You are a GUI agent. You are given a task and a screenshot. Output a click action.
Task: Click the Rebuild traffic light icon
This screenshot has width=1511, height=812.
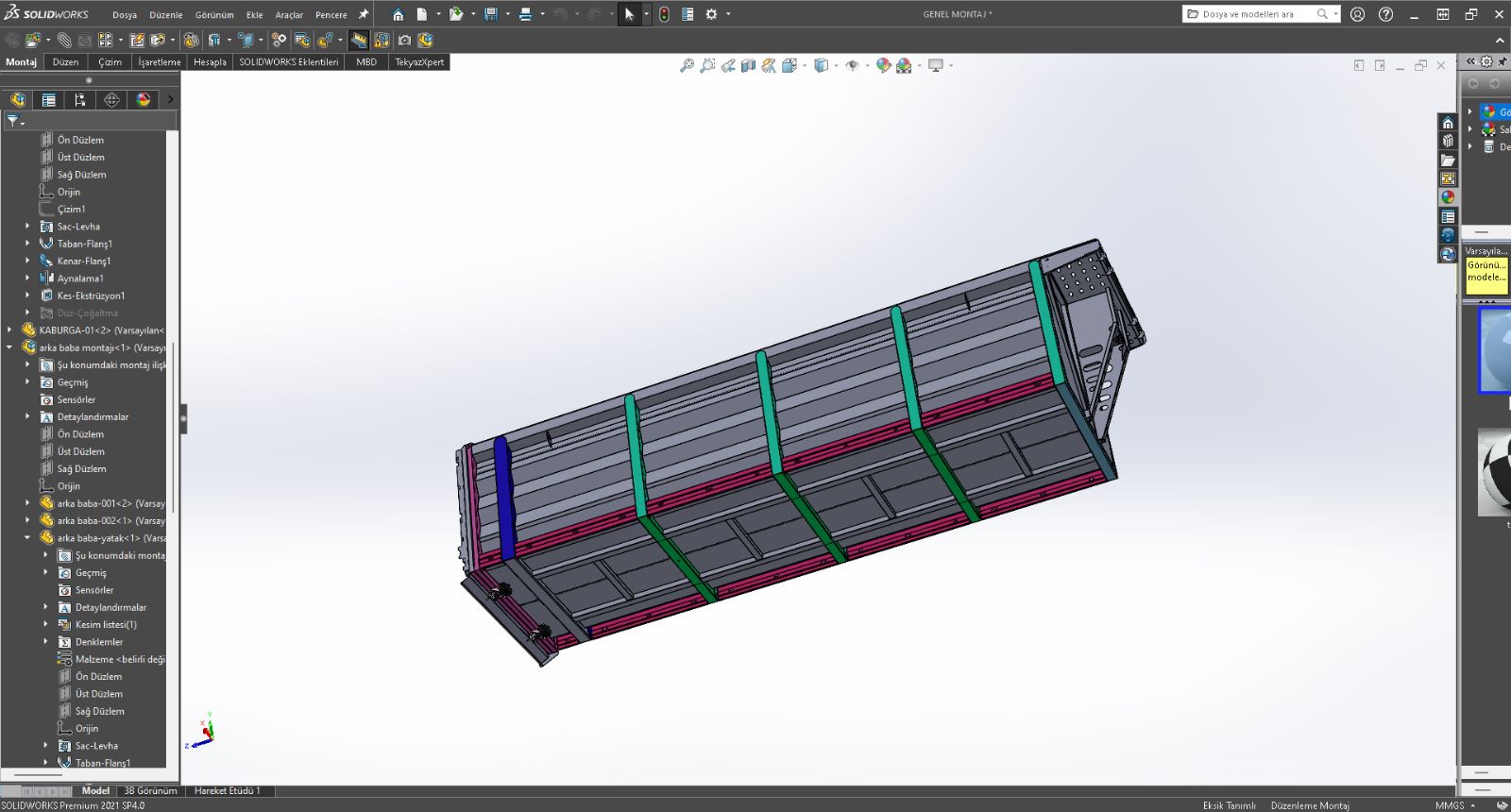coord(664,14)
